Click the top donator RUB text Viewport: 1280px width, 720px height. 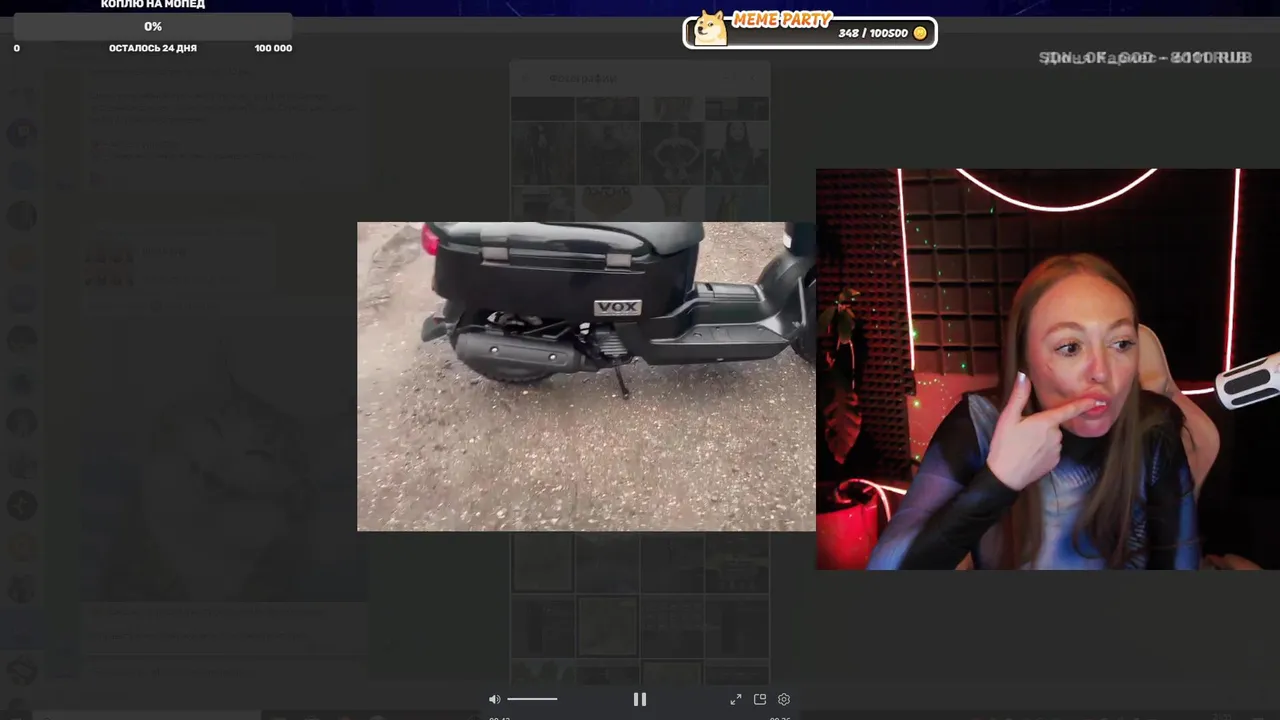tap(1145, 58)
